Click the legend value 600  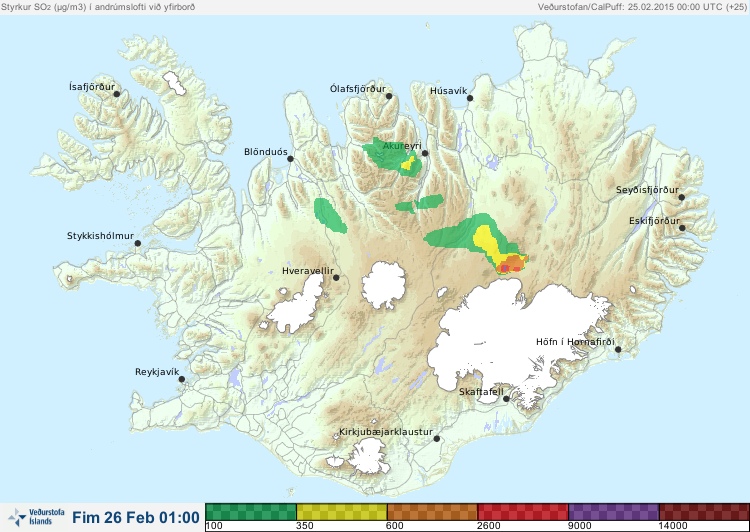pos(395,526)
